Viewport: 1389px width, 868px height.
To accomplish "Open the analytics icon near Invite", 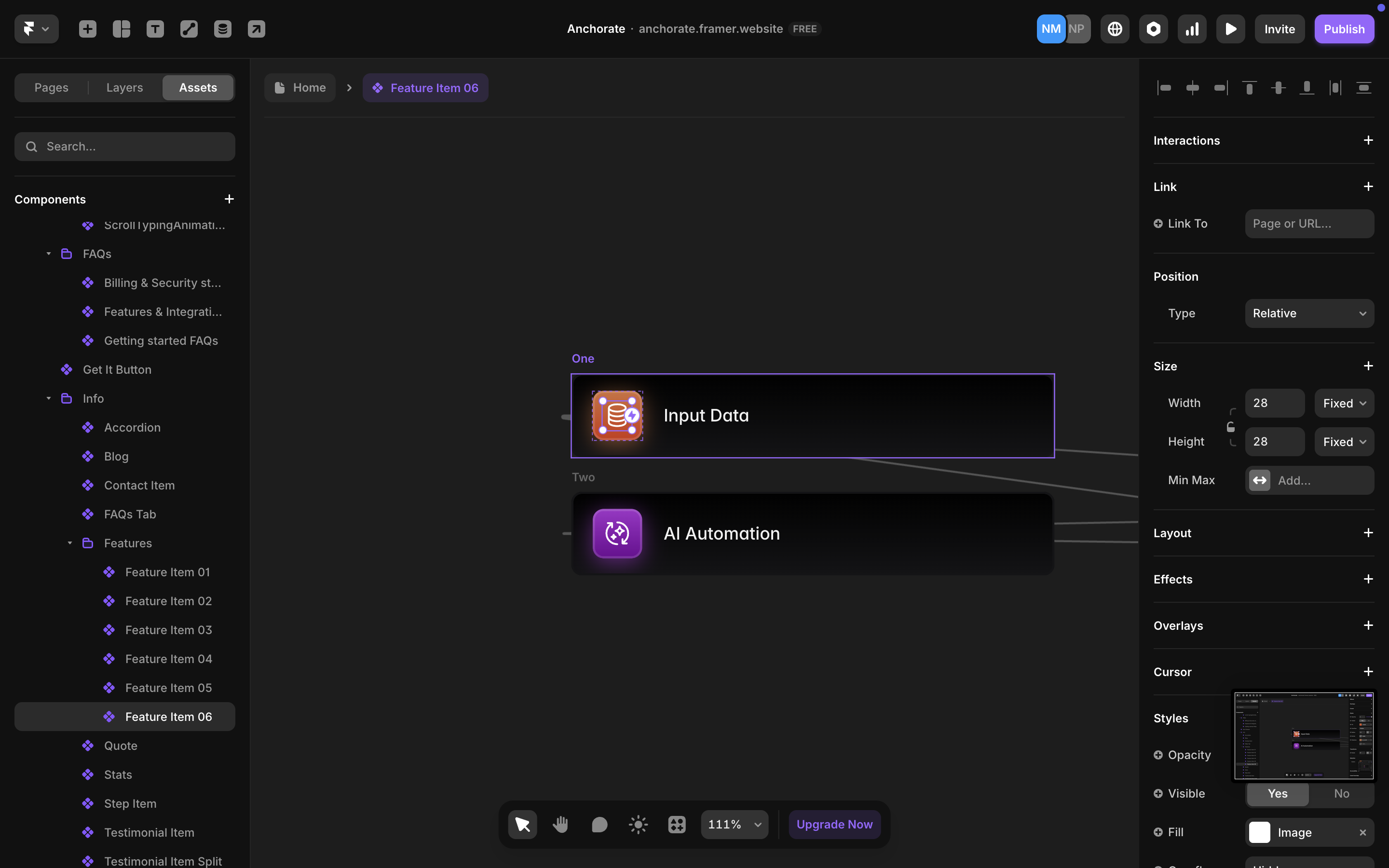I will click(x=1192, y=29).
